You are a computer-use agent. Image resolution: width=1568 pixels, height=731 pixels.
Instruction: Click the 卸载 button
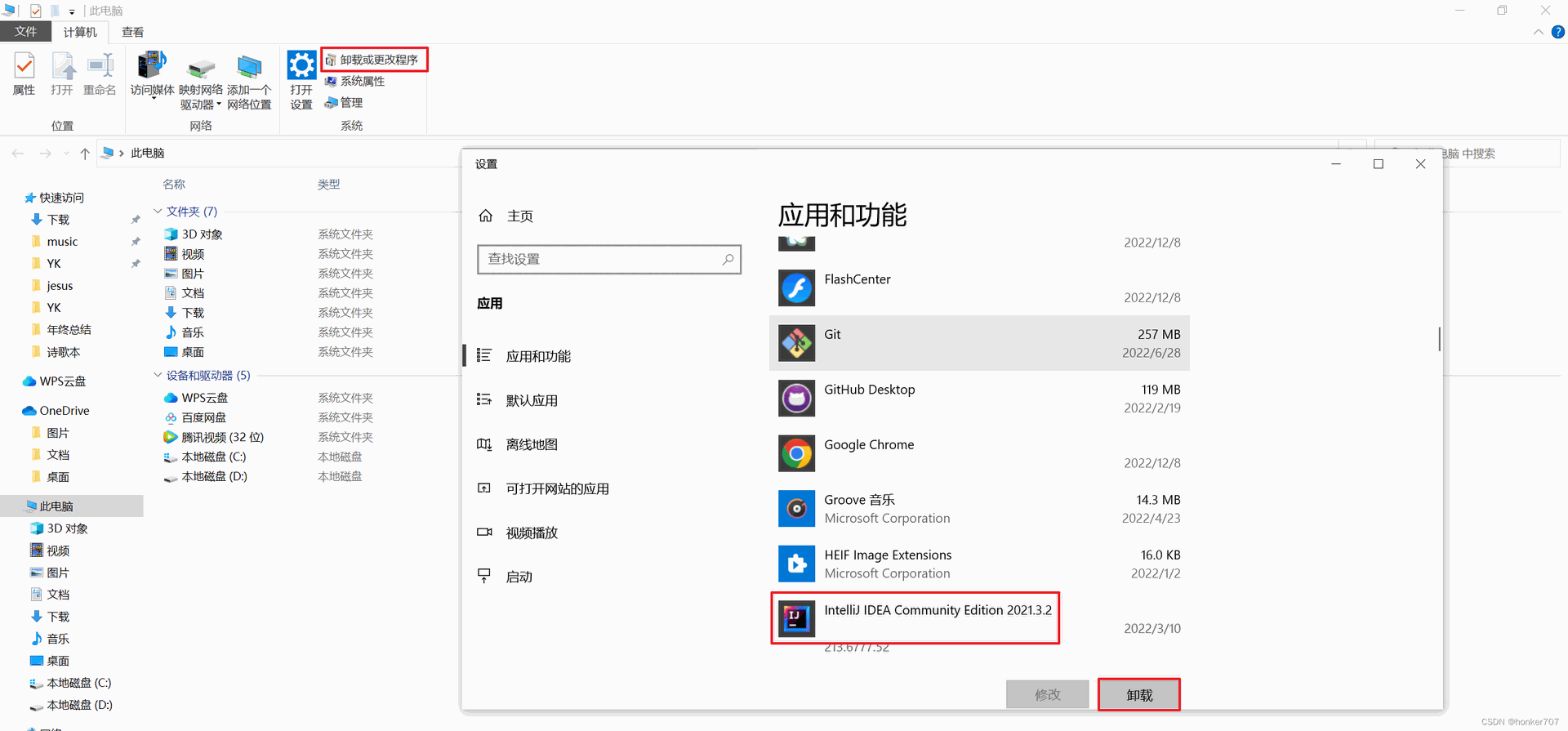tap(1139, 695)
